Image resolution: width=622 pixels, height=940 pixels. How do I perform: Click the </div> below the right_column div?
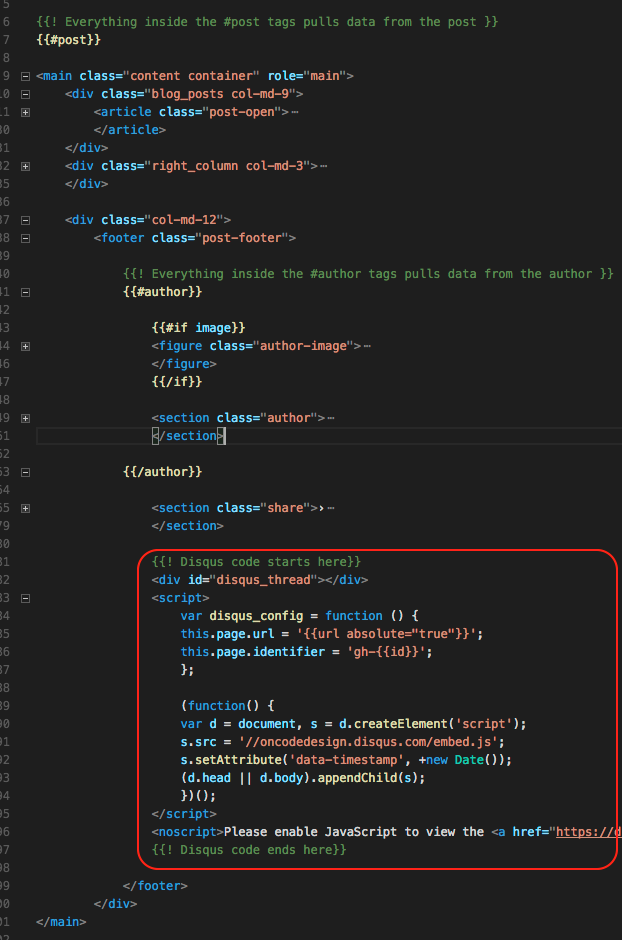[86, 183]
